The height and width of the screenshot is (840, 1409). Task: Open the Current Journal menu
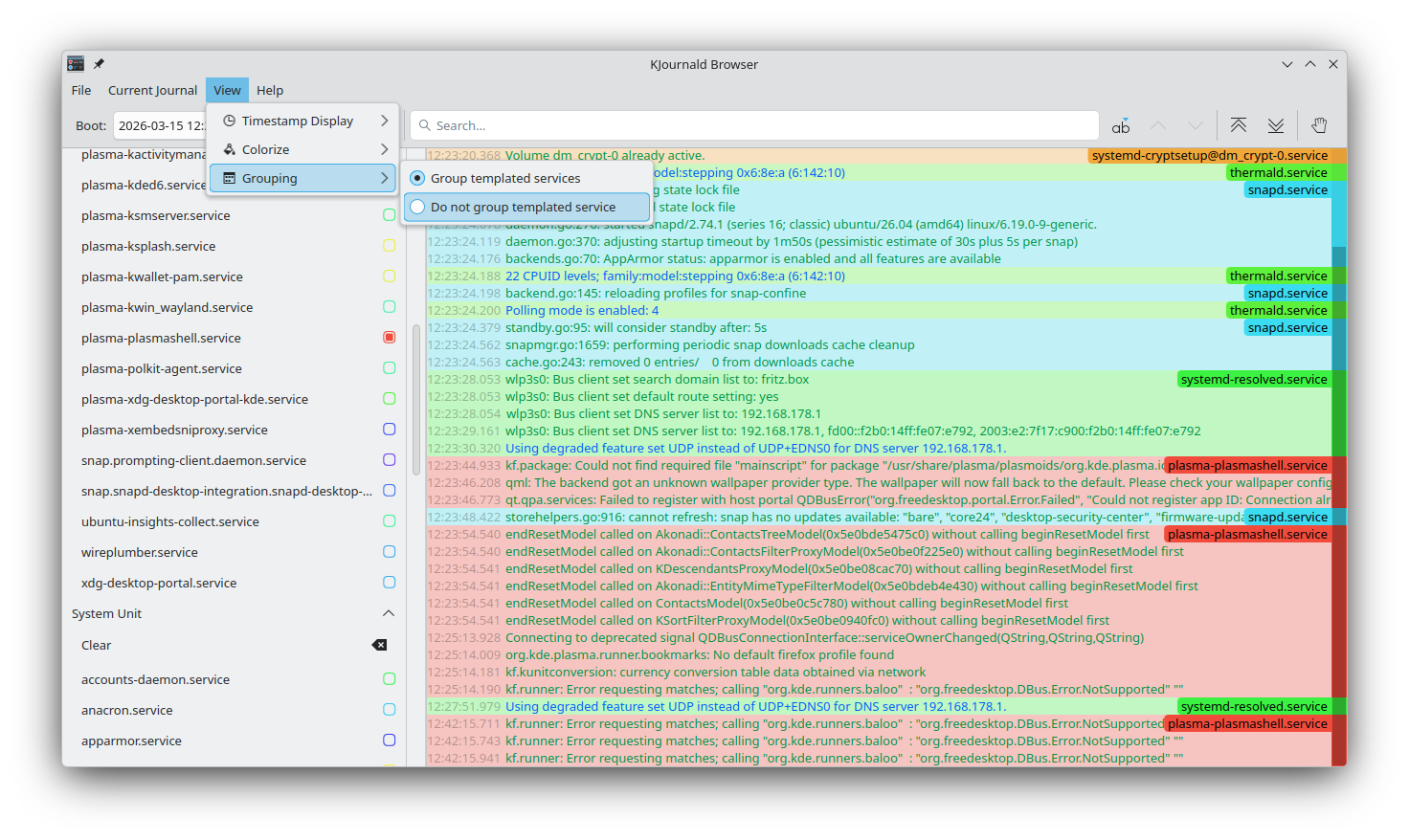point(152,90)
